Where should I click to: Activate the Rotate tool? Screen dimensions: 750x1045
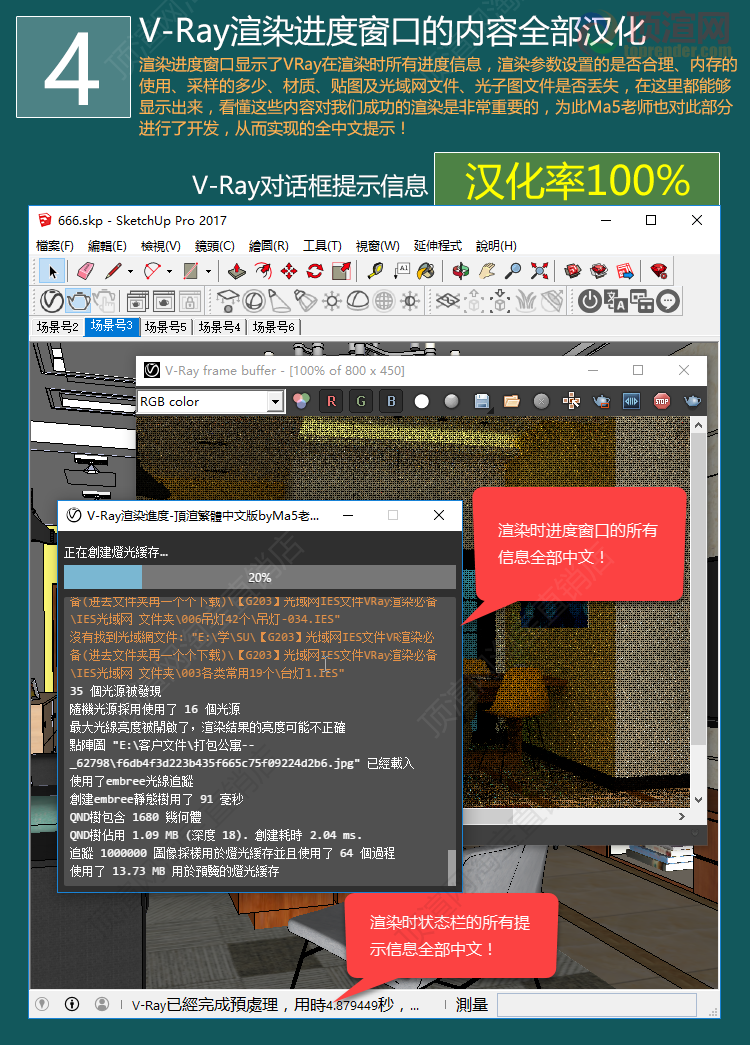click(315, 271)
